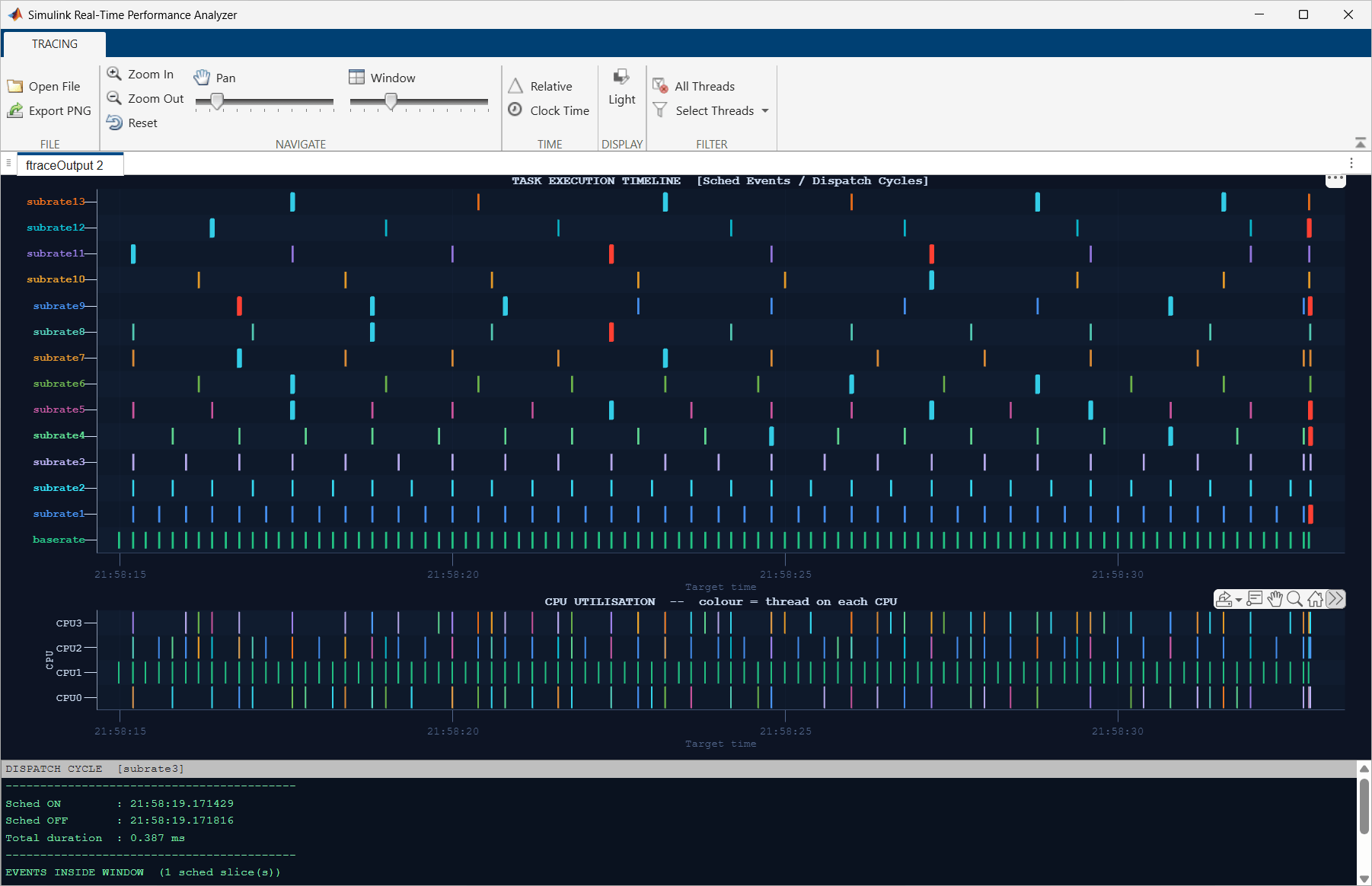The width and height of the screenshot is (1372, 886).
Task: Click the red subrate12 event at timeline end
Action: [x=1310, y=228]
